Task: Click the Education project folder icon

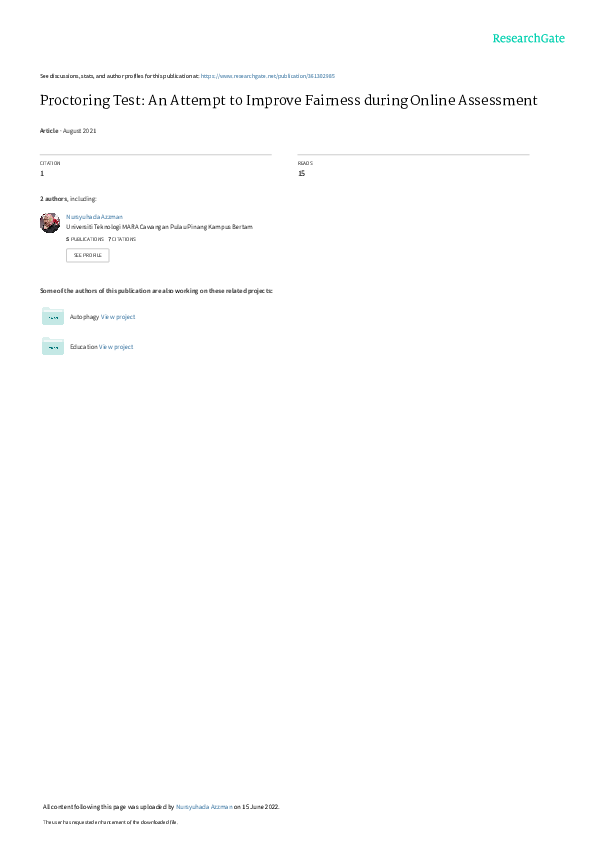Action: [x=53, y=346]
